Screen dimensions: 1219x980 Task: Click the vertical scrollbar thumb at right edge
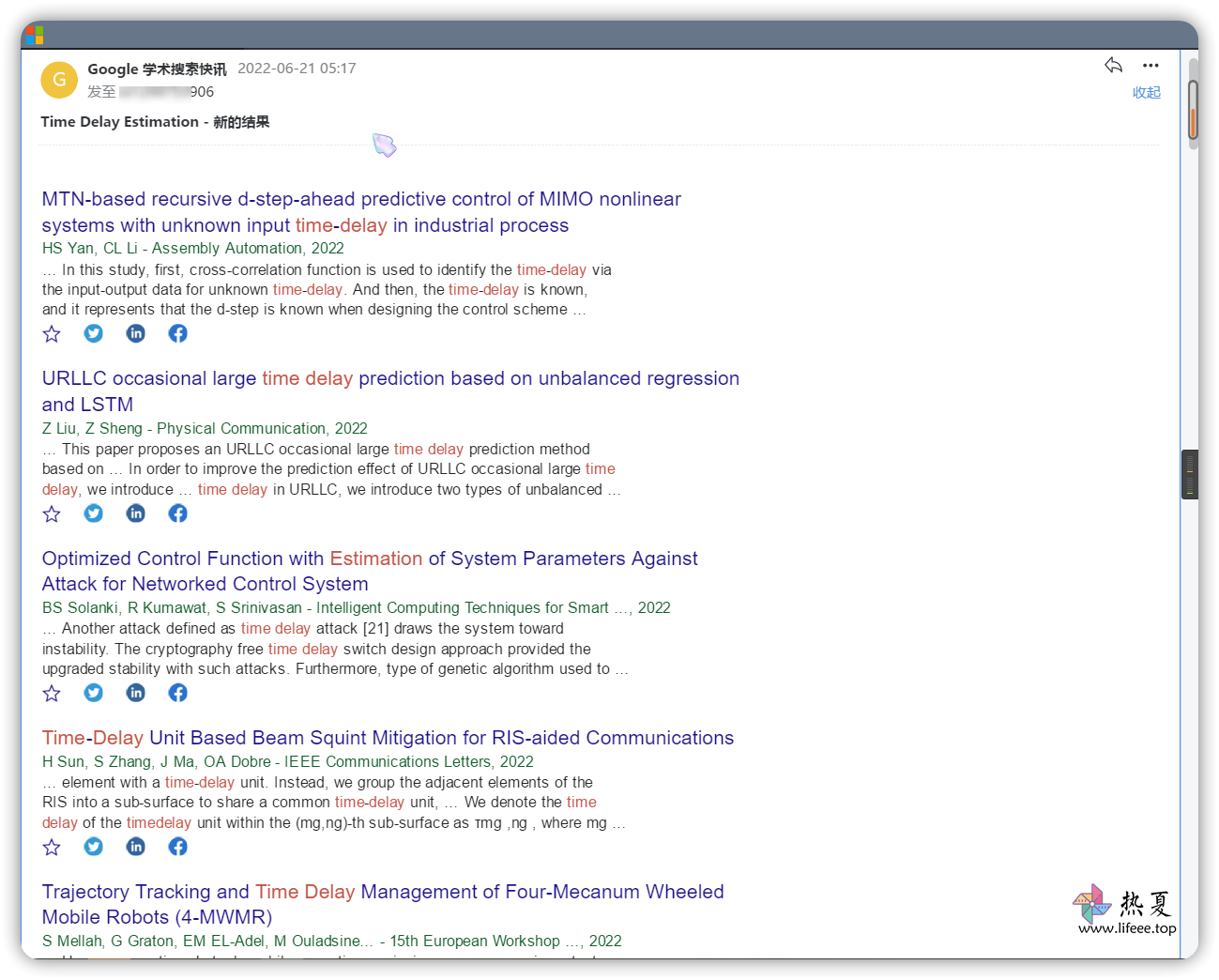tap(1193, 111)
